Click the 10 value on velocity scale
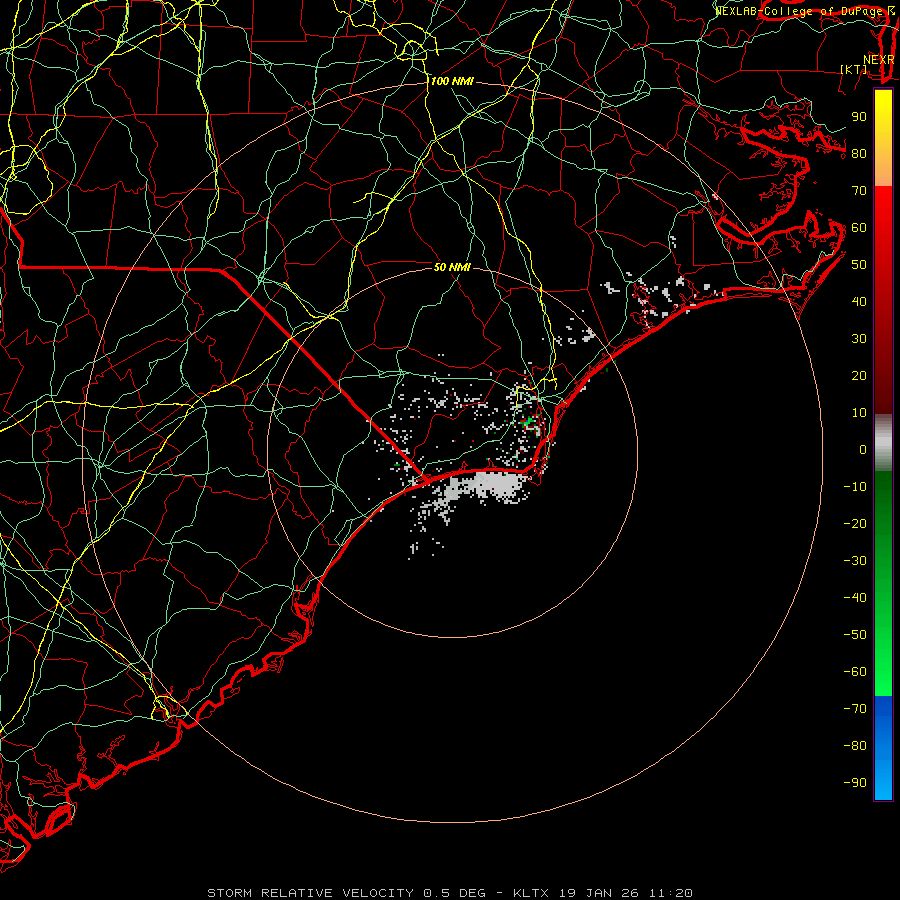The height and width of the screenshot is (900, 900). pyautogui.click(x=859, y=413)
